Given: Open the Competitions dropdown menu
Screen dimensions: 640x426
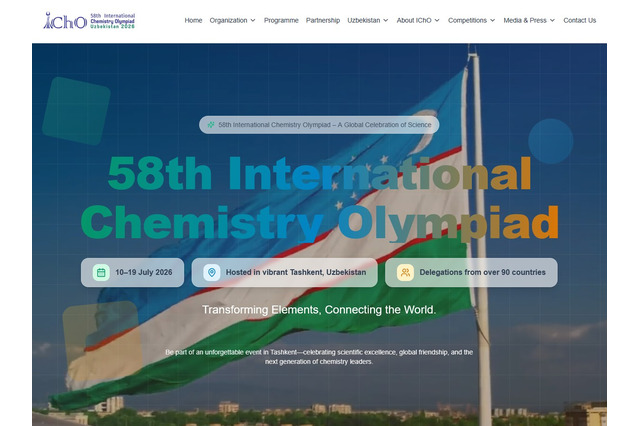Looking at the screenshot, I should click(x=472, y=20).
